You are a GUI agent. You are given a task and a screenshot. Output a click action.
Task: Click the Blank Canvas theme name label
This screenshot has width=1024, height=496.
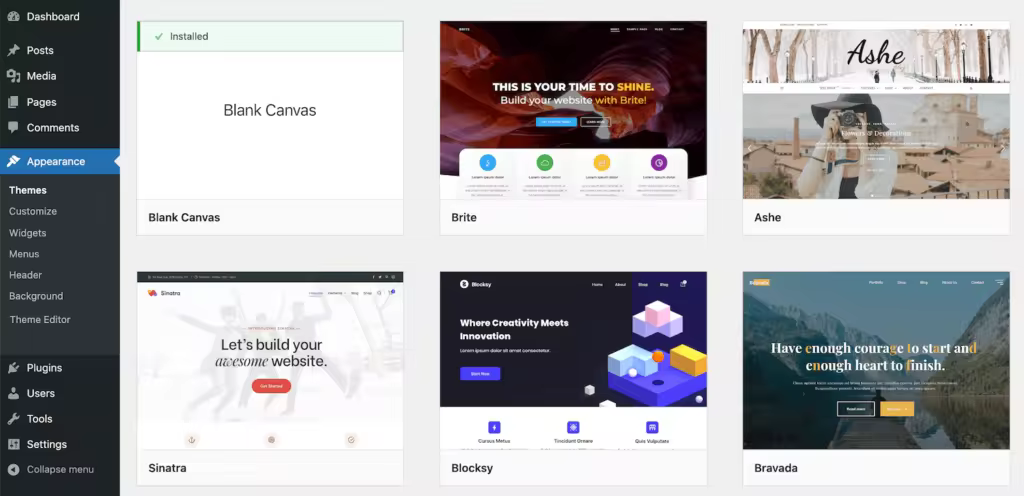pyautogui.click(x=184, y=217)
